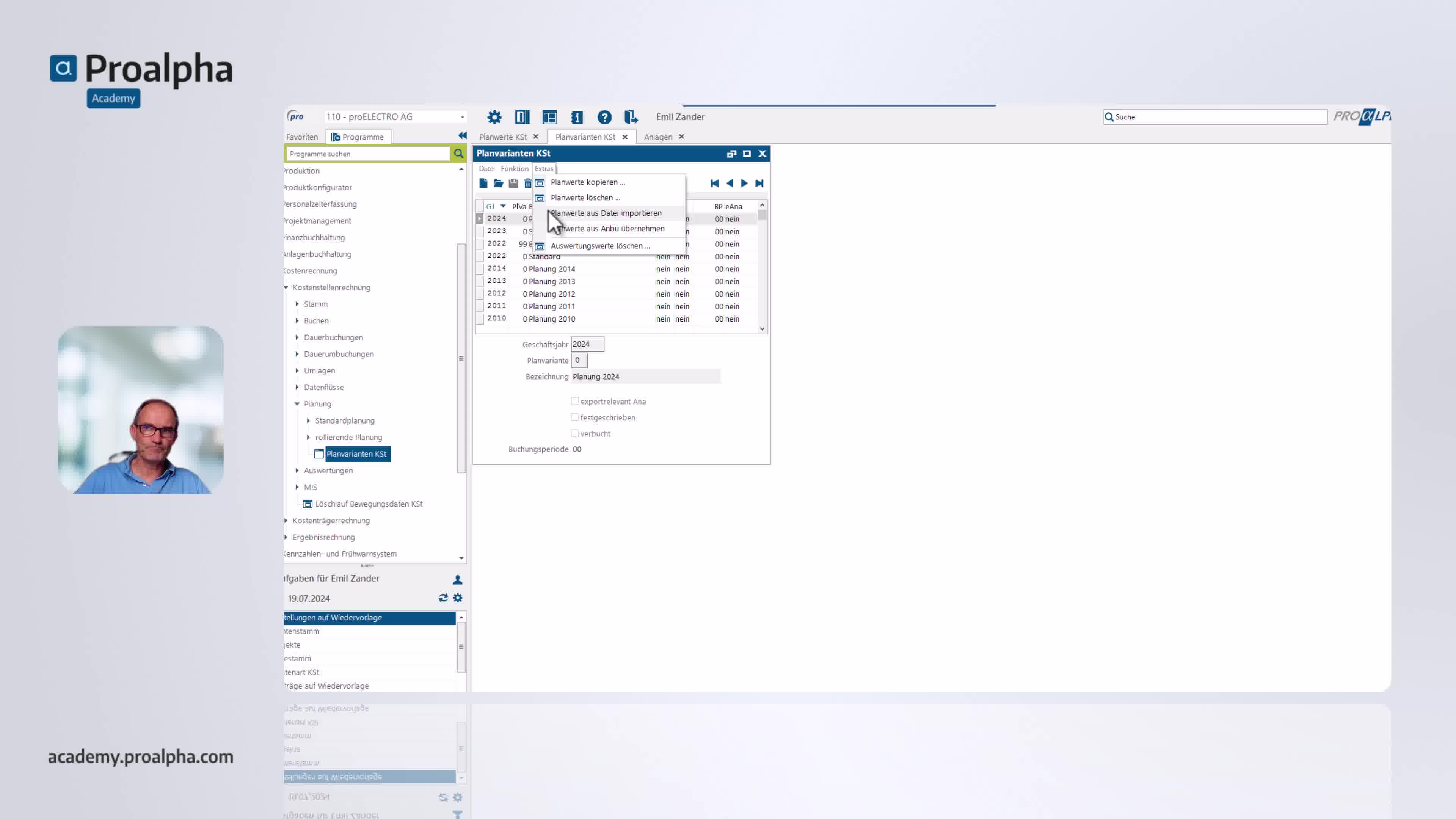The image size is (1456, 819).
Task: Click the new document icon in Planvarianten KSt
Action: click(x=483, y=183)
